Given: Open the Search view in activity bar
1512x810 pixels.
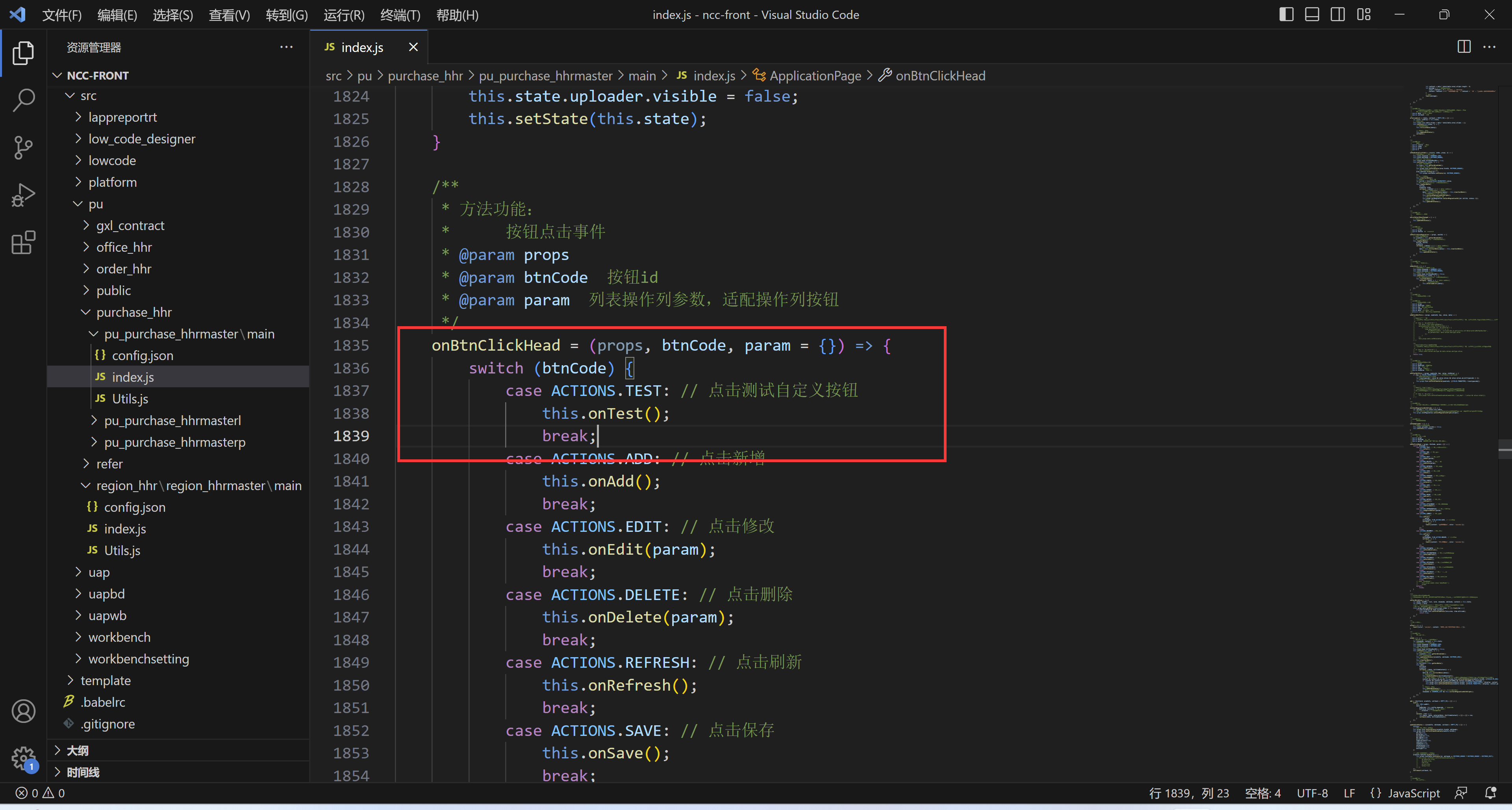Looking at the screenshot, I should click(24, 100).
